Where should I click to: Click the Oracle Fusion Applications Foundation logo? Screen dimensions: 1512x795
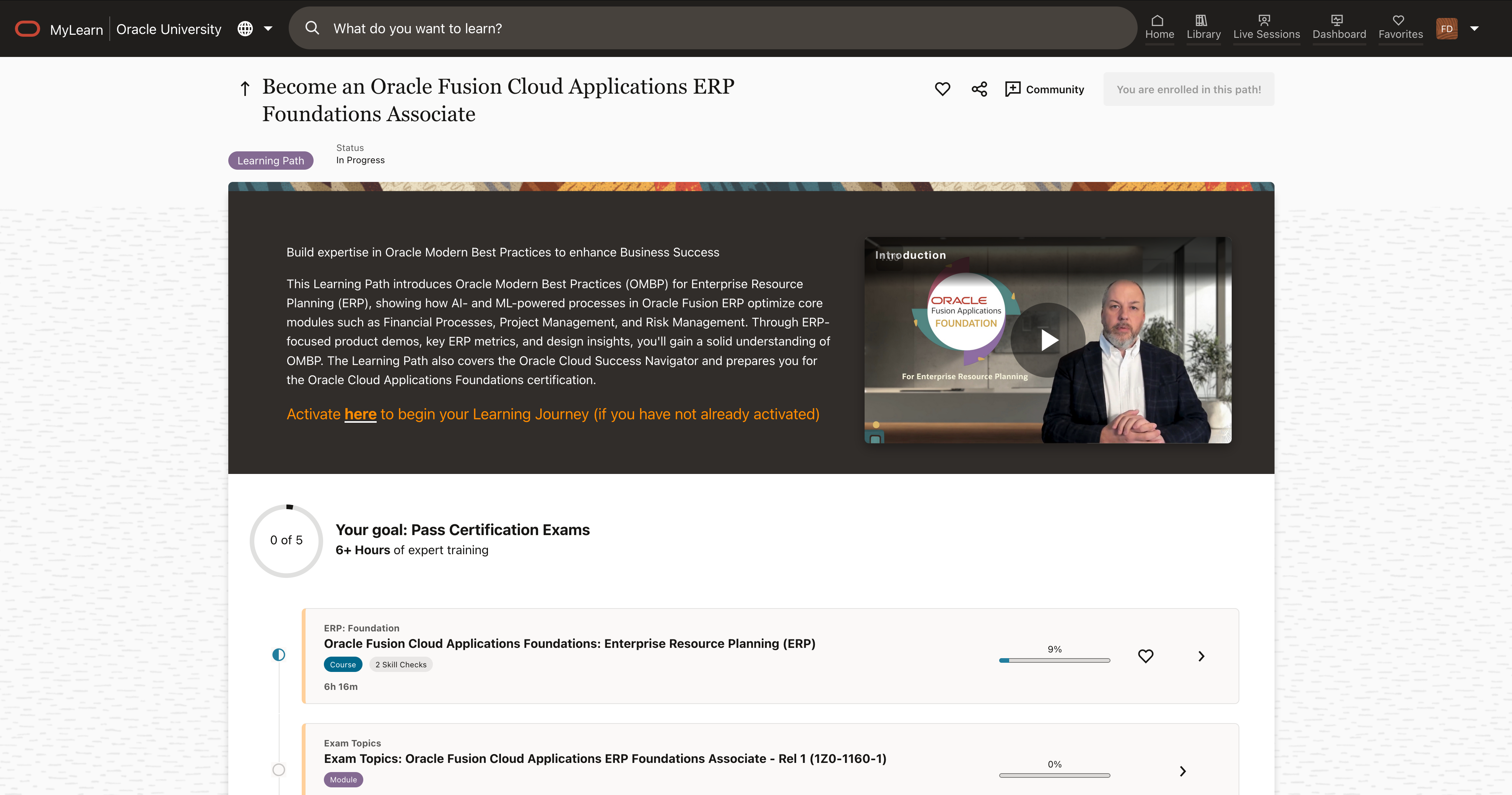click(966, 312)
